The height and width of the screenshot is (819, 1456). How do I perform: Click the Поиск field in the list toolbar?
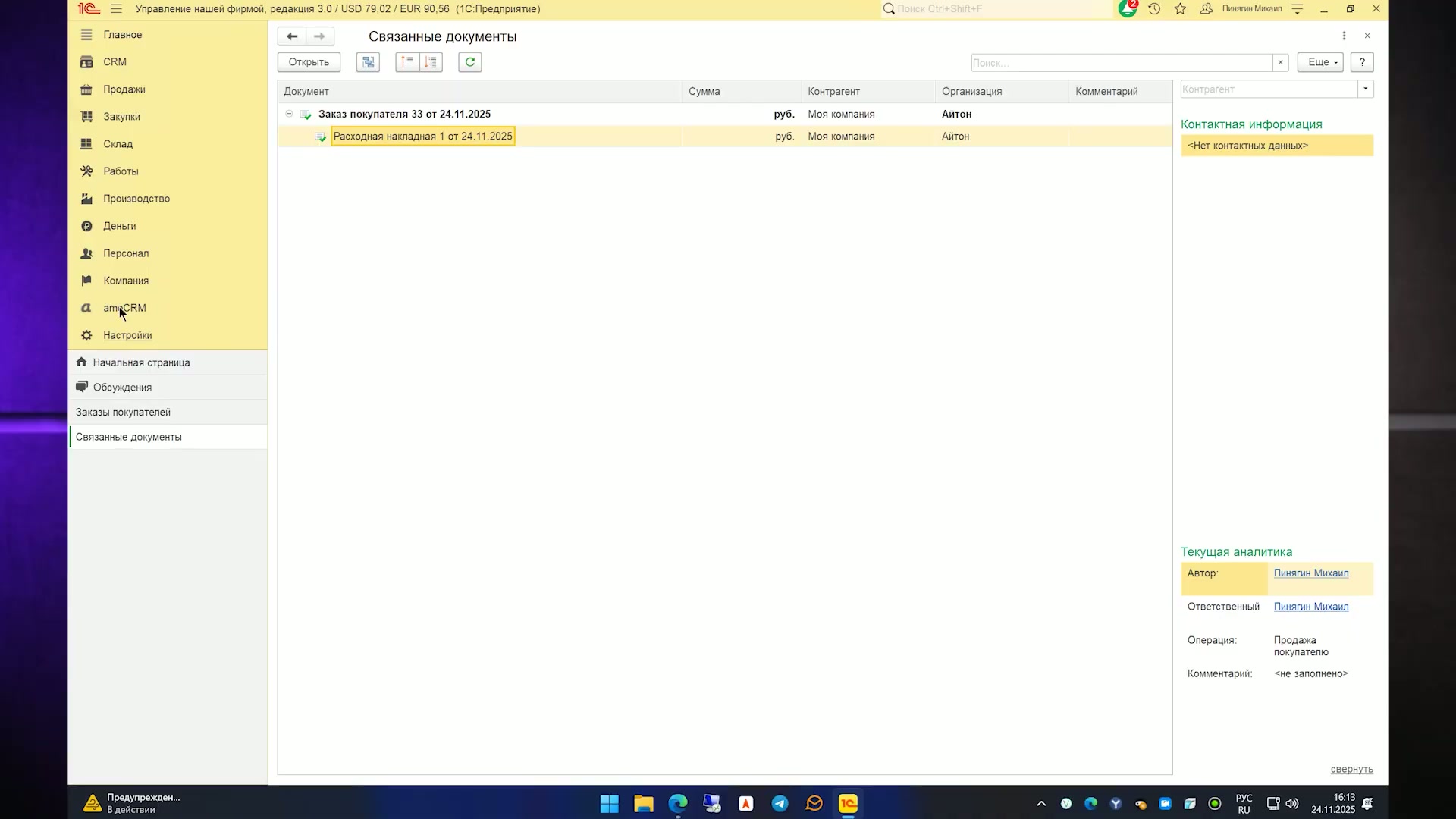tap(1122, 62)
